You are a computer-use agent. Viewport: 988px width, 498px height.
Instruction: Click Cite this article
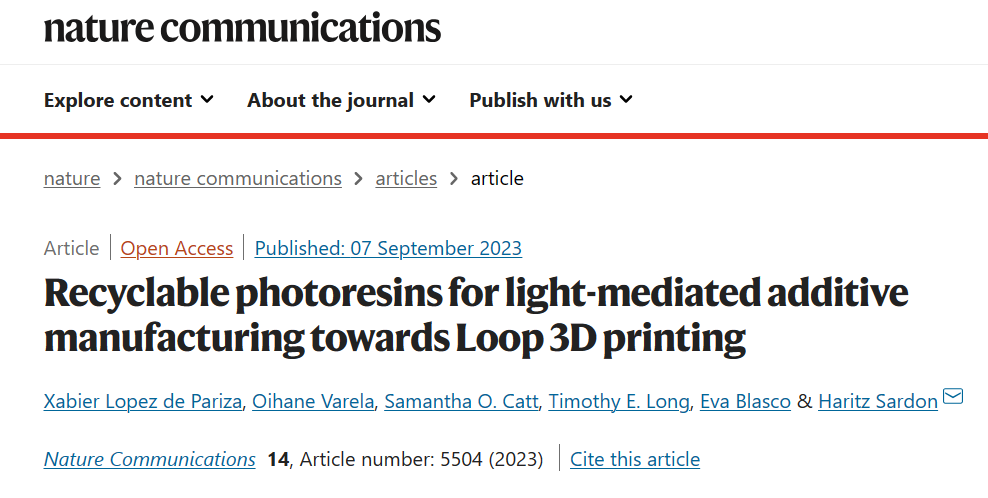[635, 459]
